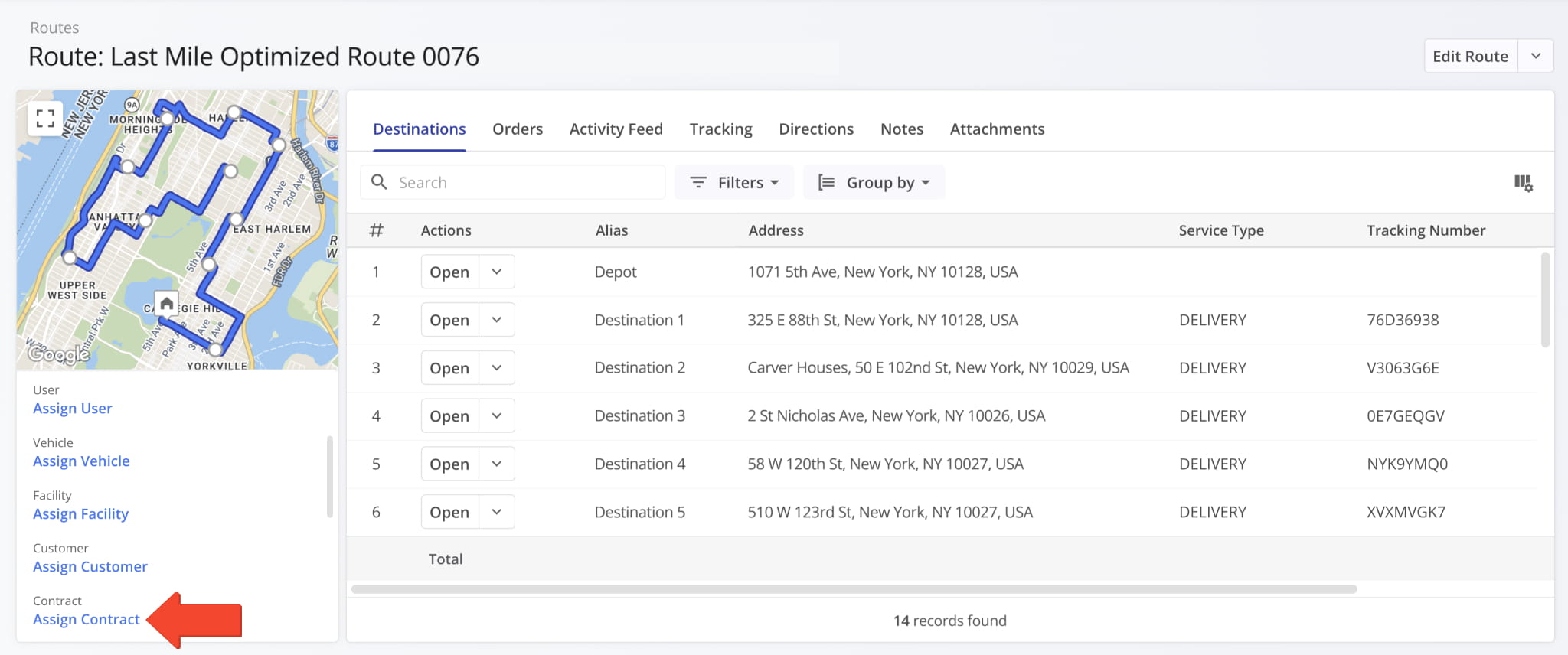Click the horizontal table scrollbar

854,589
